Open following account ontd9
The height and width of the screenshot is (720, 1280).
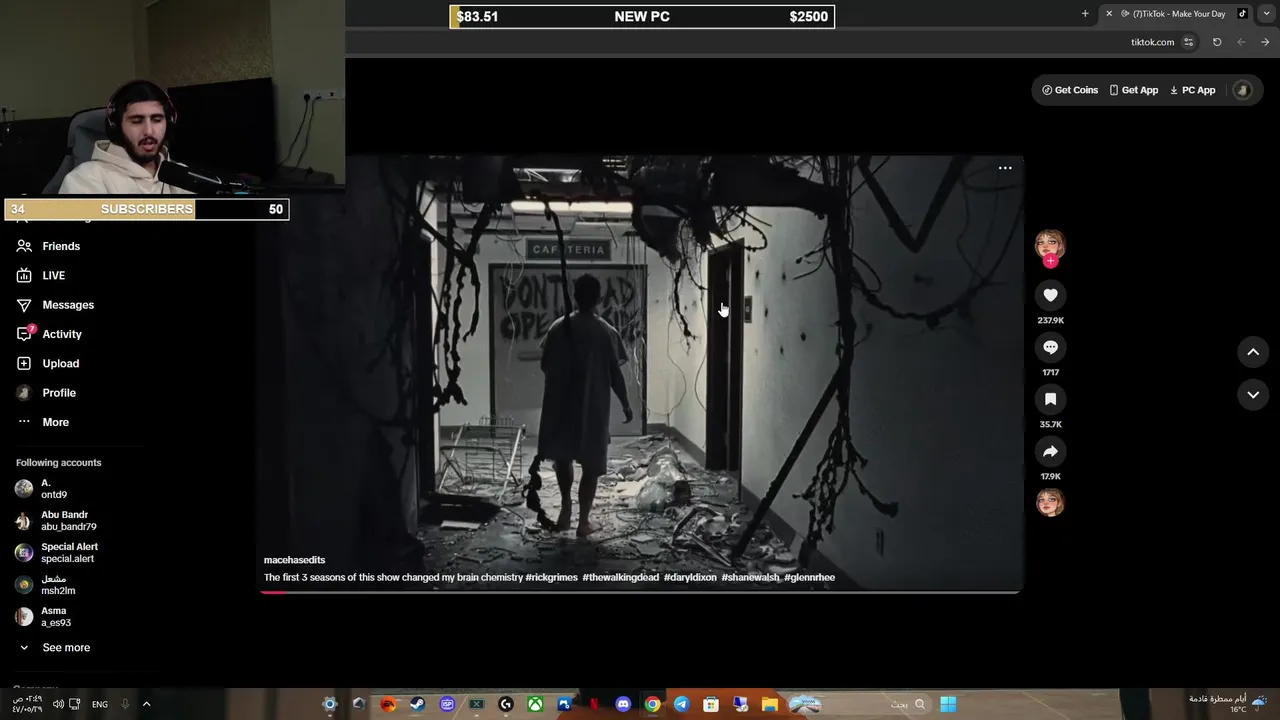[x=42, y=489]
